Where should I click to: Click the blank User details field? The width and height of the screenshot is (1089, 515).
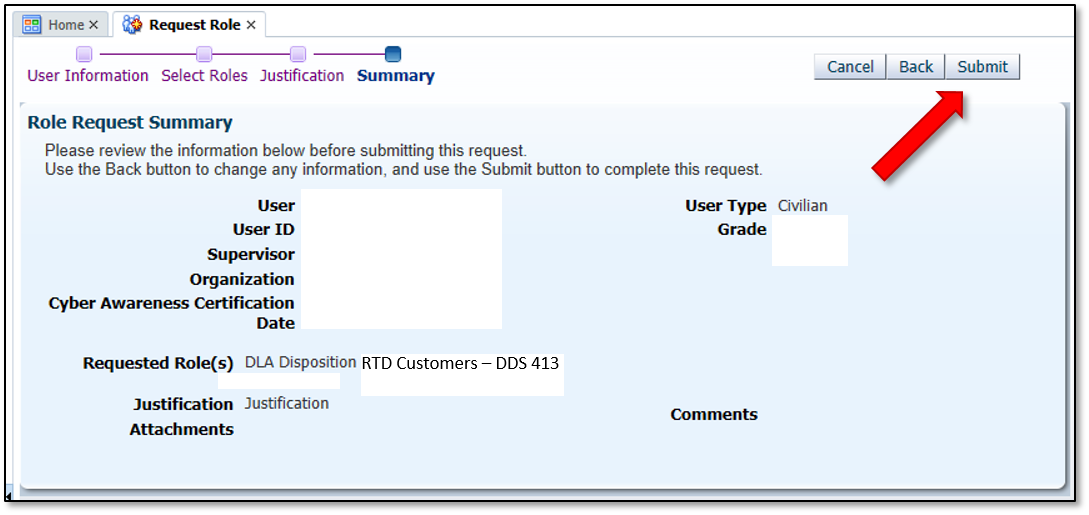click(x=400, y=258)
